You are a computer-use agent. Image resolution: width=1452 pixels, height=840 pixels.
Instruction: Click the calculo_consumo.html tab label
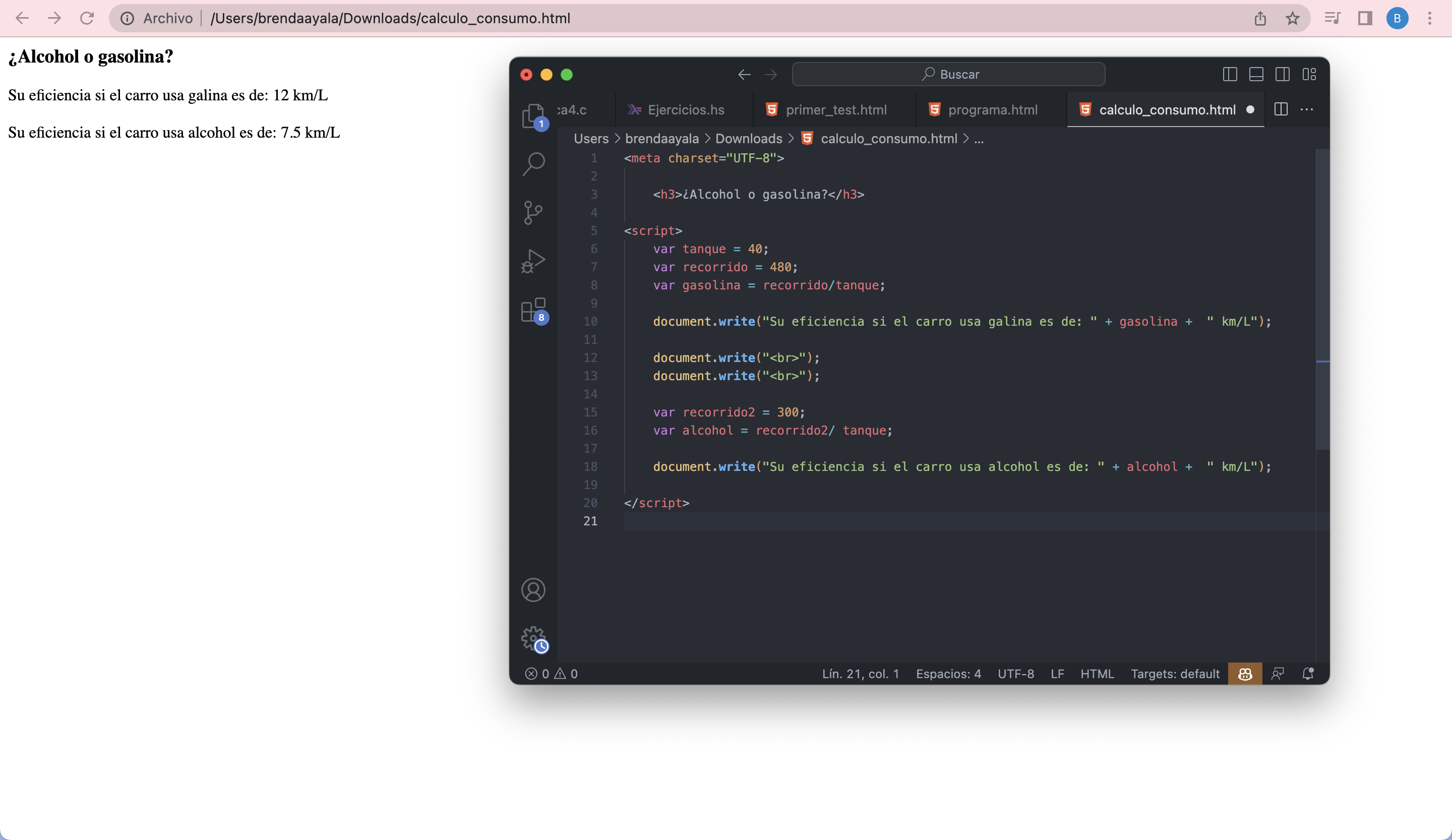click(1168, 110)
